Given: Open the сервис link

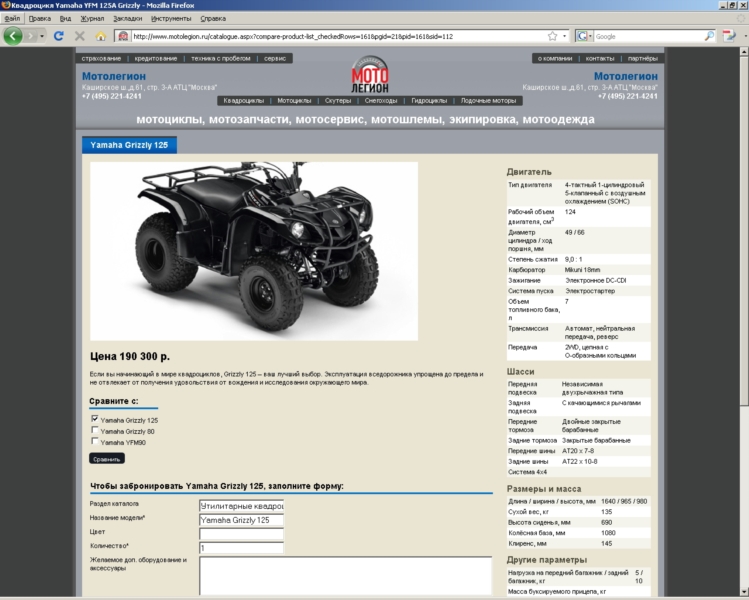Looking at the screenshot, I should 275,58.
